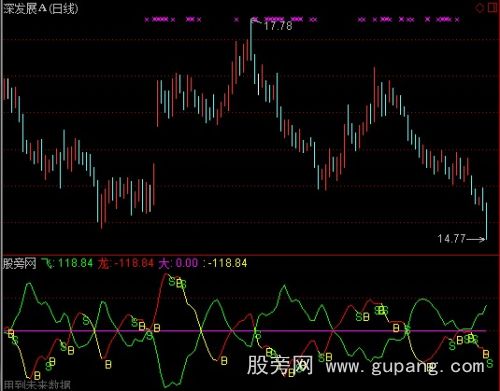This screenshot has width=500, height=391.
Task: Click the green 飞: 118.84 indicator value
Action: coord(67,263)
